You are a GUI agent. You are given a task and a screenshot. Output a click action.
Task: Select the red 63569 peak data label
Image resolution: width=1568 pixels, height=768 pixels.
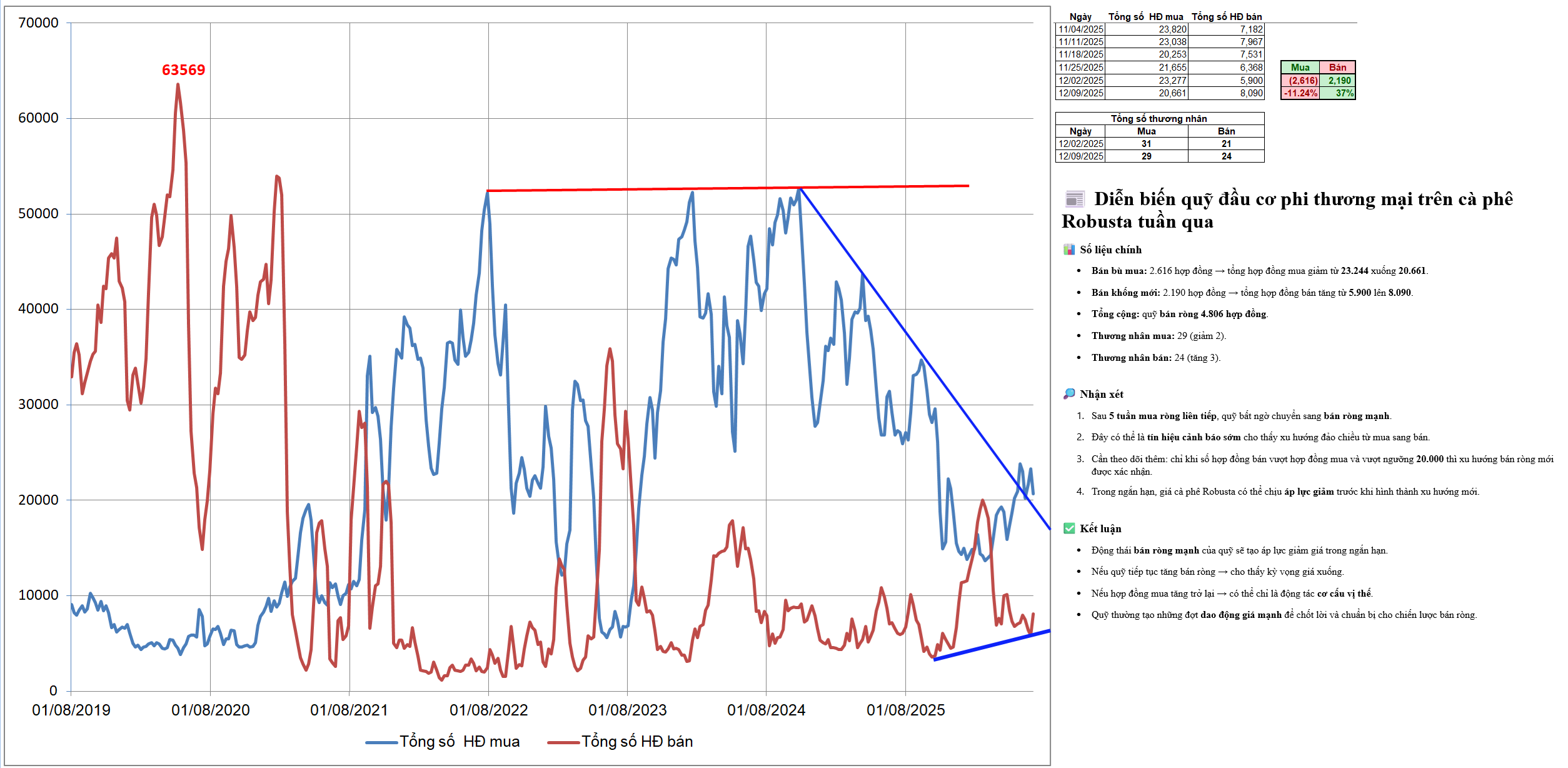click(x=183, y=70)
